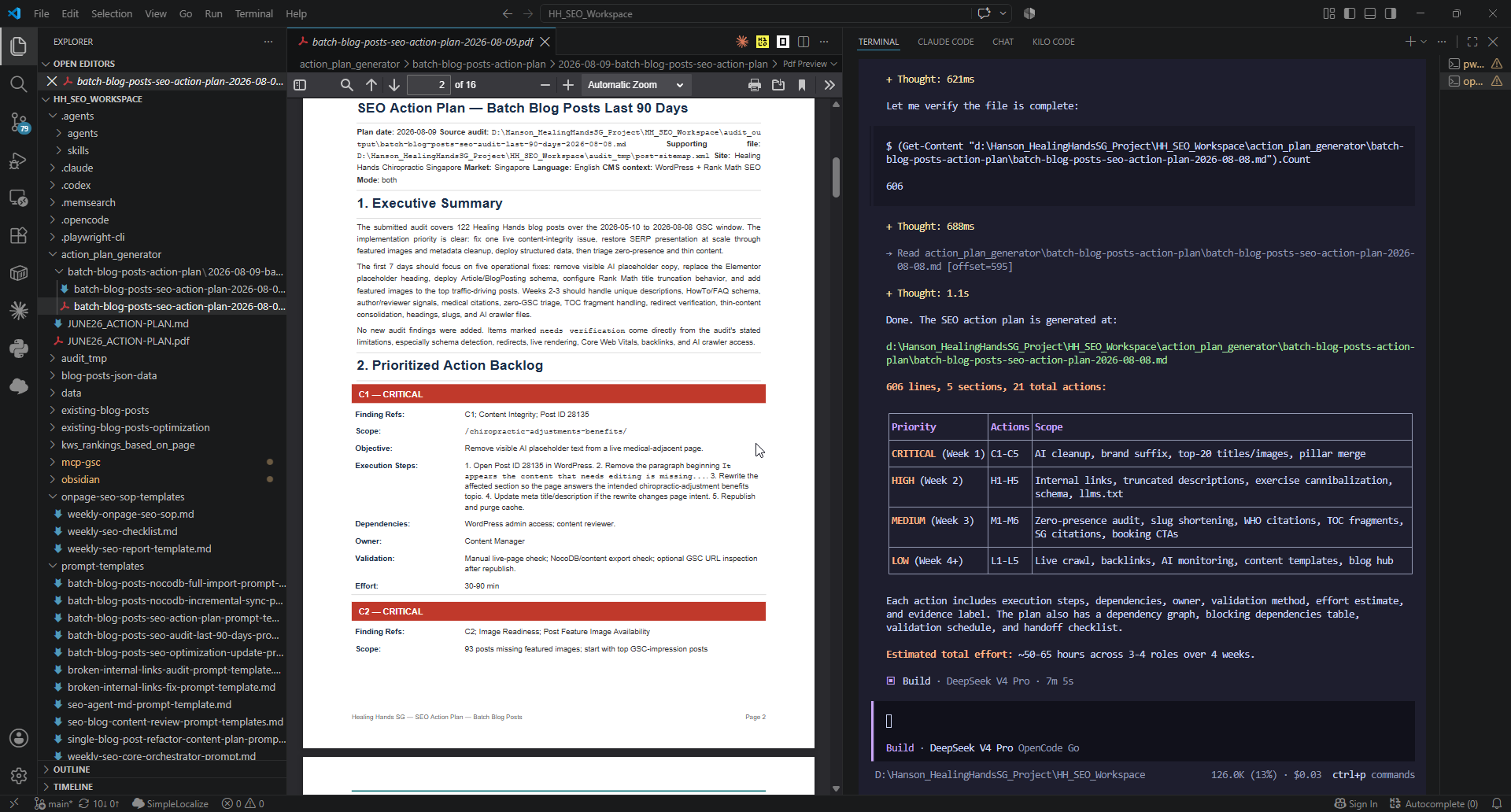Click SimpleLocalize status bar item
1511x812 pixels.
(x=170, y=803)
